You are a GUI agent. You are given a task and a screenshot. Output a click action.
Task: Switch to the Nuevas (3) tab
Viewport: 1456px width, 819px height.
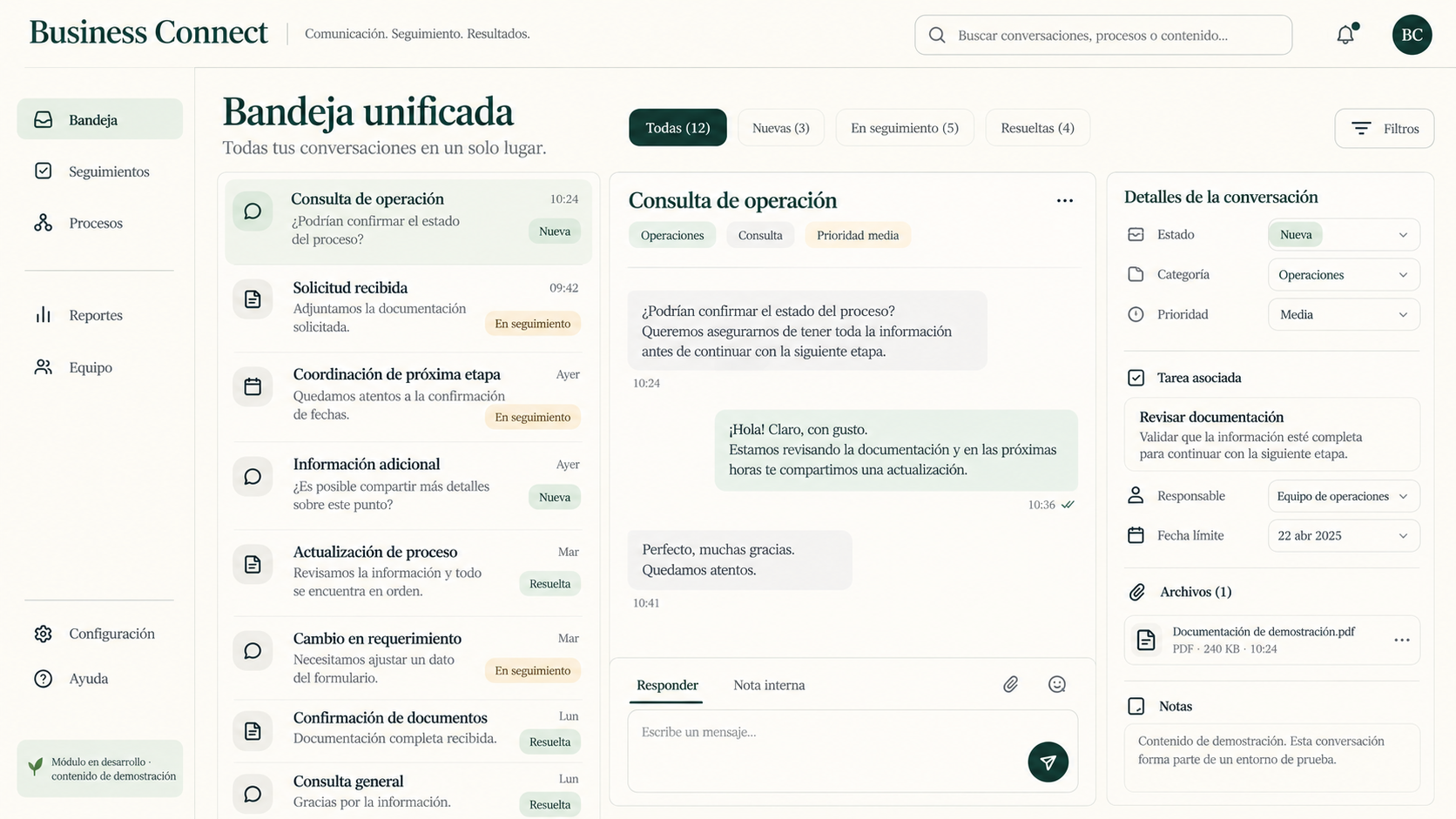tap(781, 128)
